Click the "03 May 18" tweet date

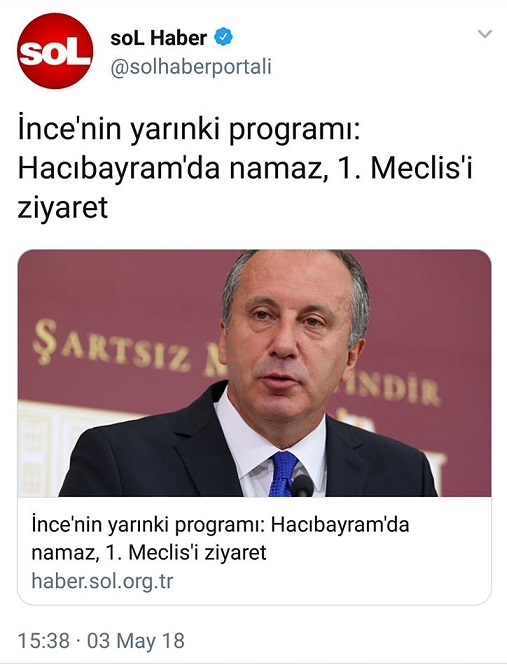tap(136, 640)
